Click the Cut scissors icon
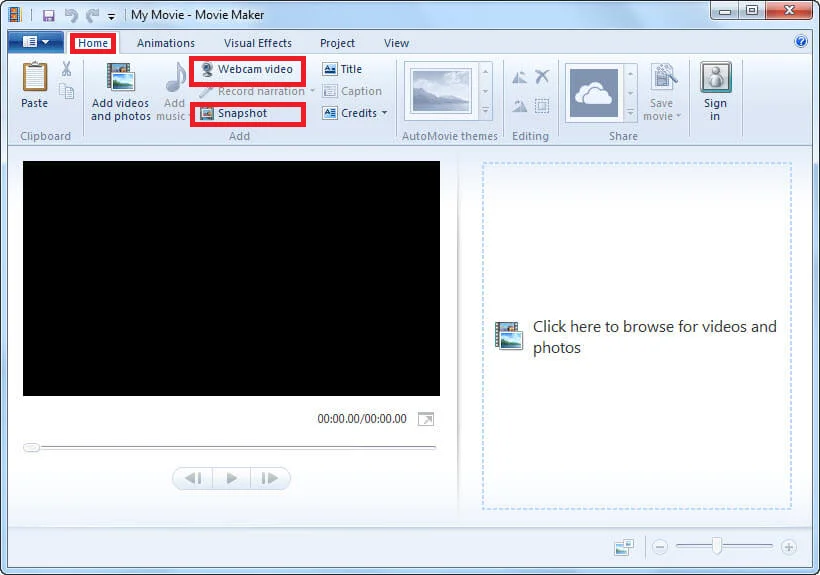The height and width of the screenshot is (575, 820). [66, 69]
